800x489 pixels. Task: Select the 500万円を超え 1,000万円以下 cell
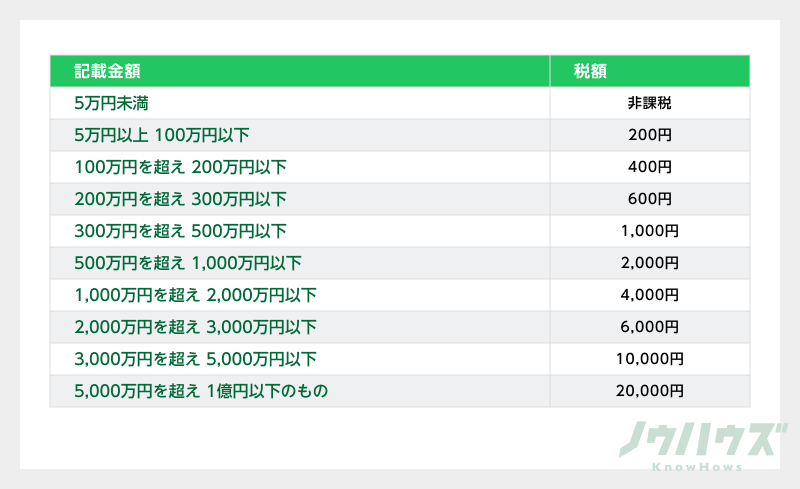[x=188, y=263]
